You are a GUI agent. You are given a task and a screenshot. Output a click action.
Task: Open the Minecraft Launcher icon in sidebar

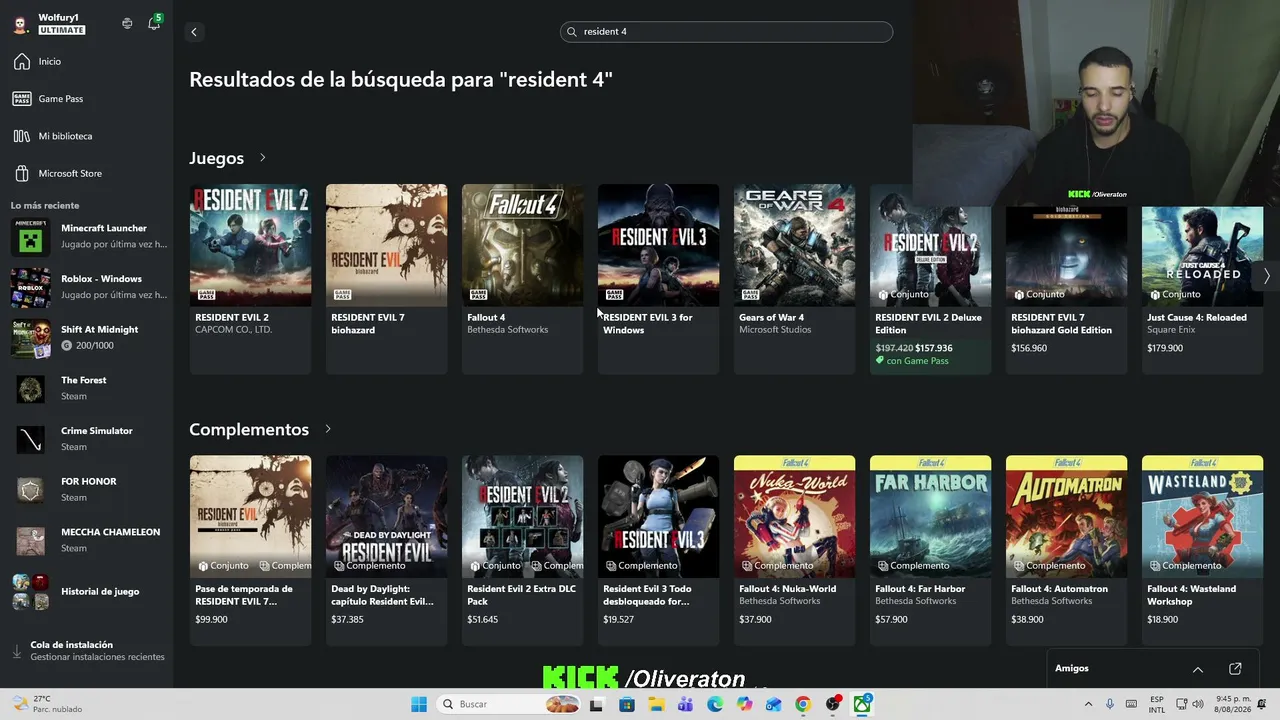pos(30,237)
